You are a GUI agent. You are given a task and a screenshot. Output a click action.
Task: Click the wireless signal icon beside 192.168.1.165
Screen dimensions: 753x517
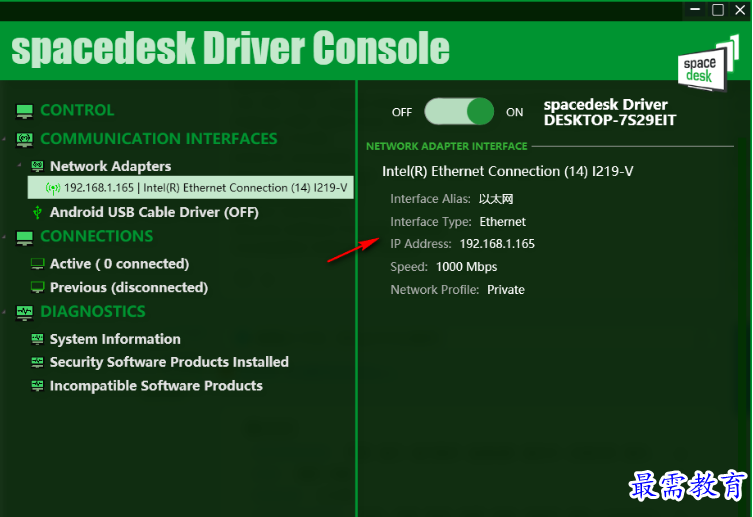coord(53,188)
